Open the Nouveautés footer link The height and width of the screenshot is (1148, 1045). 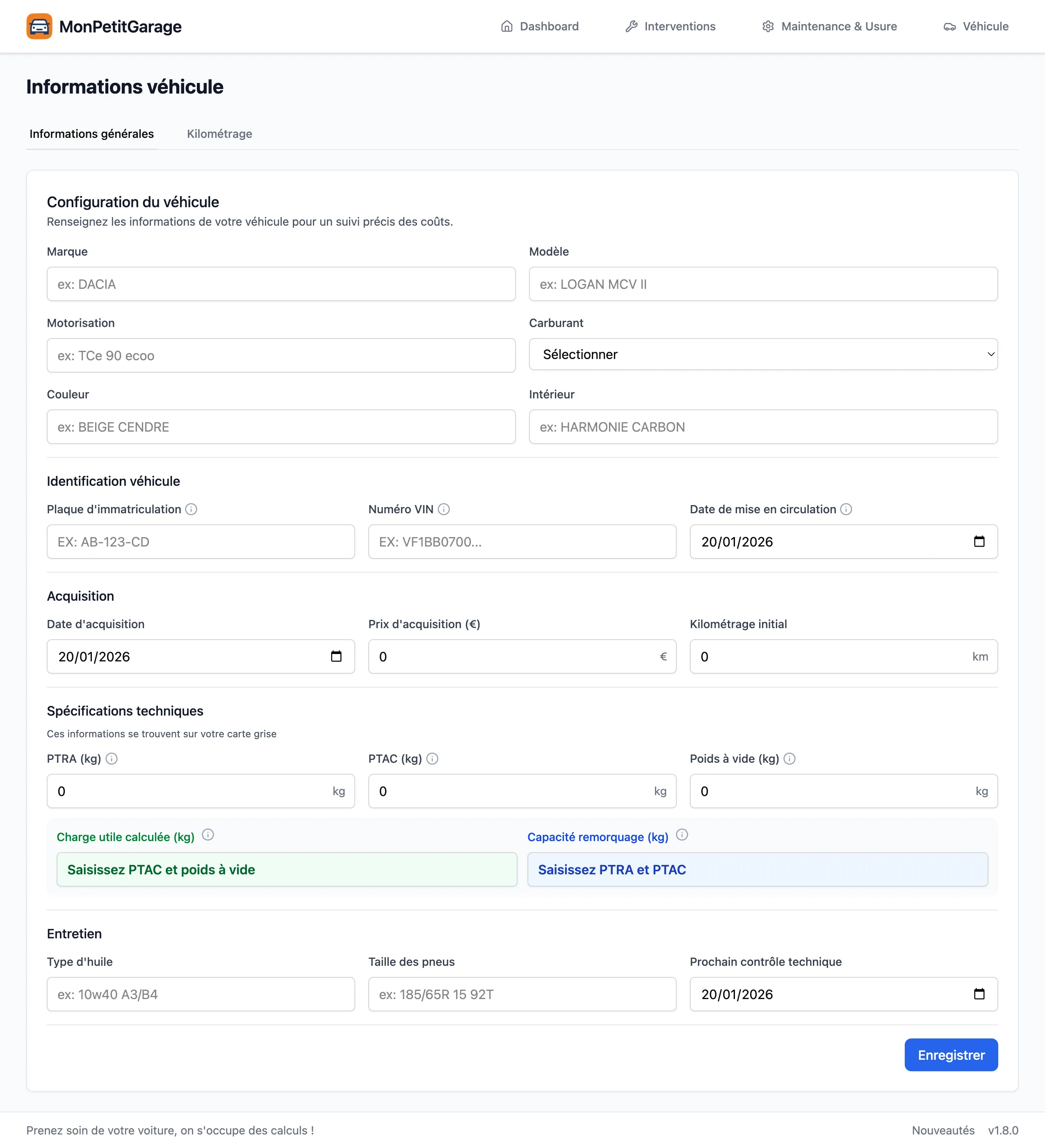[x=942, y=1130]
